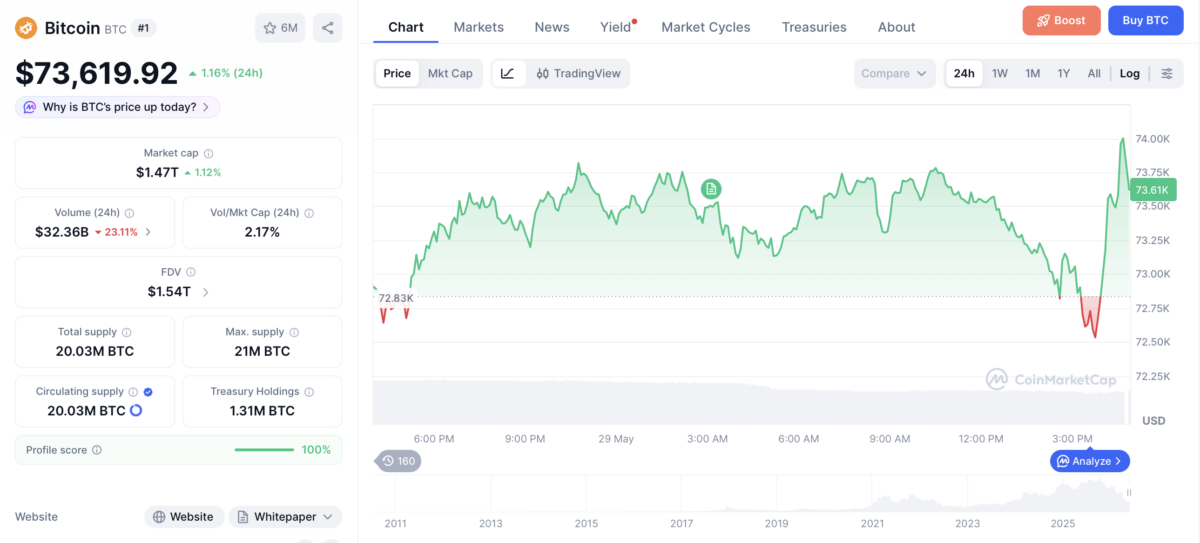Click the USD currency label
Screen dimensions: 1200x543
(x=1153, y=420)
